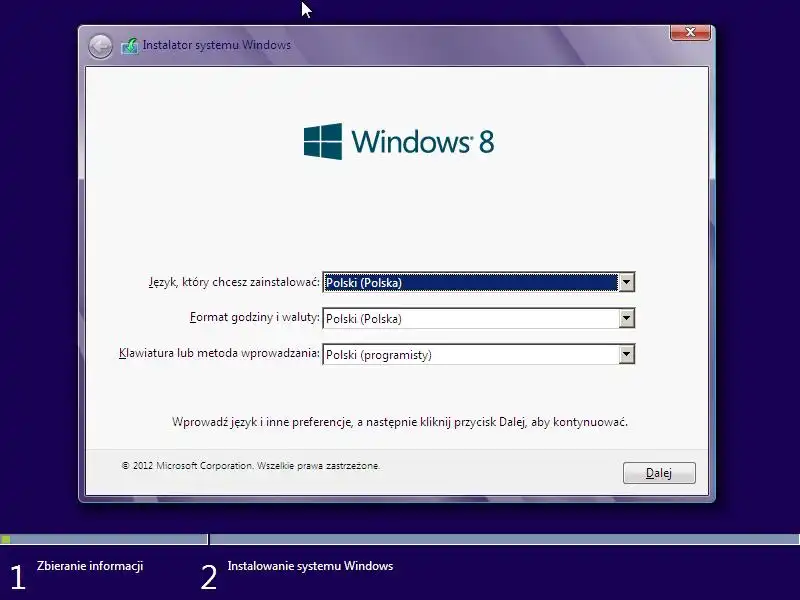Viewport: 800px width, 600px height.
Task: Click the Instalowanie systemu Windows step label
Action: tap(310, 566)
